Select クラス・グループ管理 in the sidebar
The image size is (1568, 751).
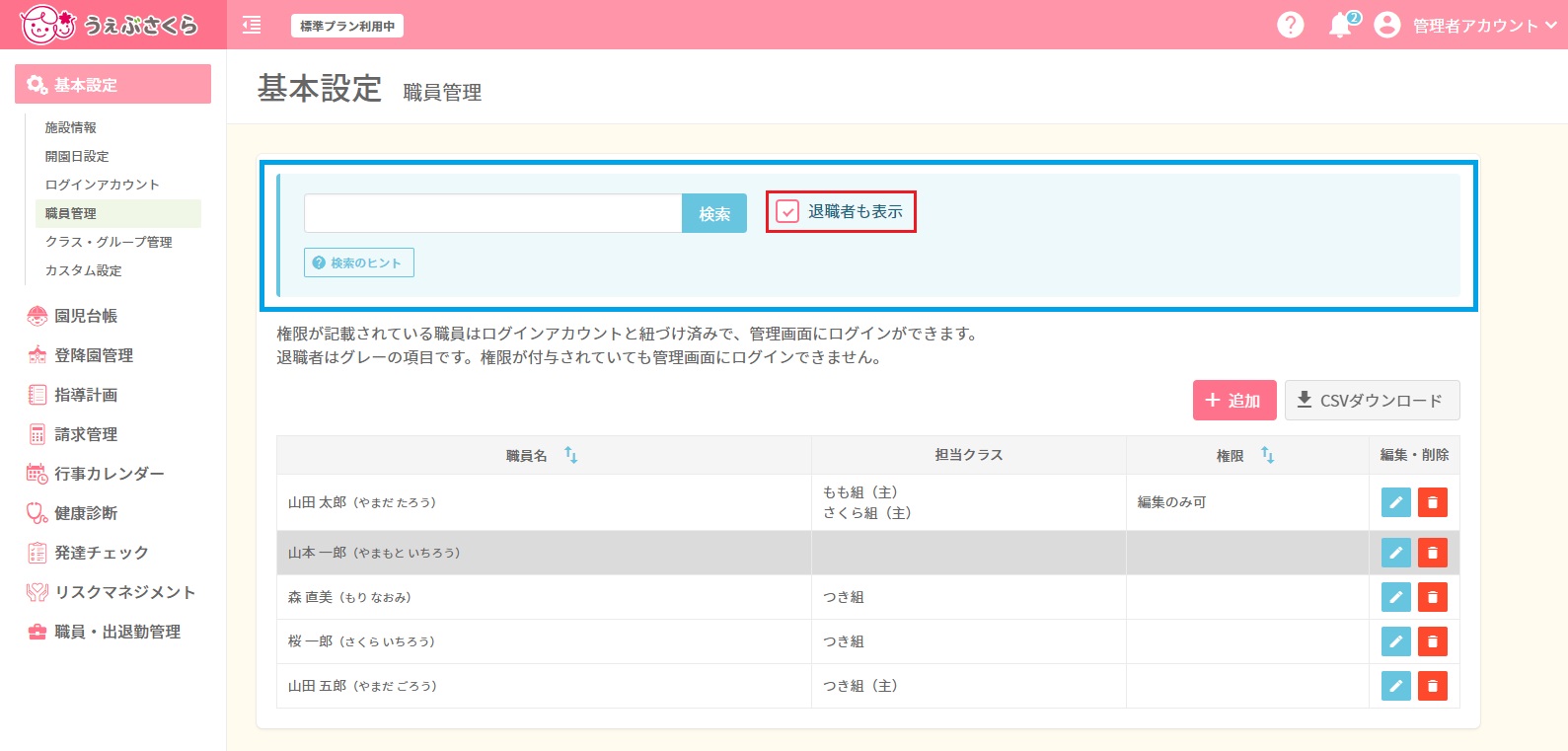click(x=109, y=242)
